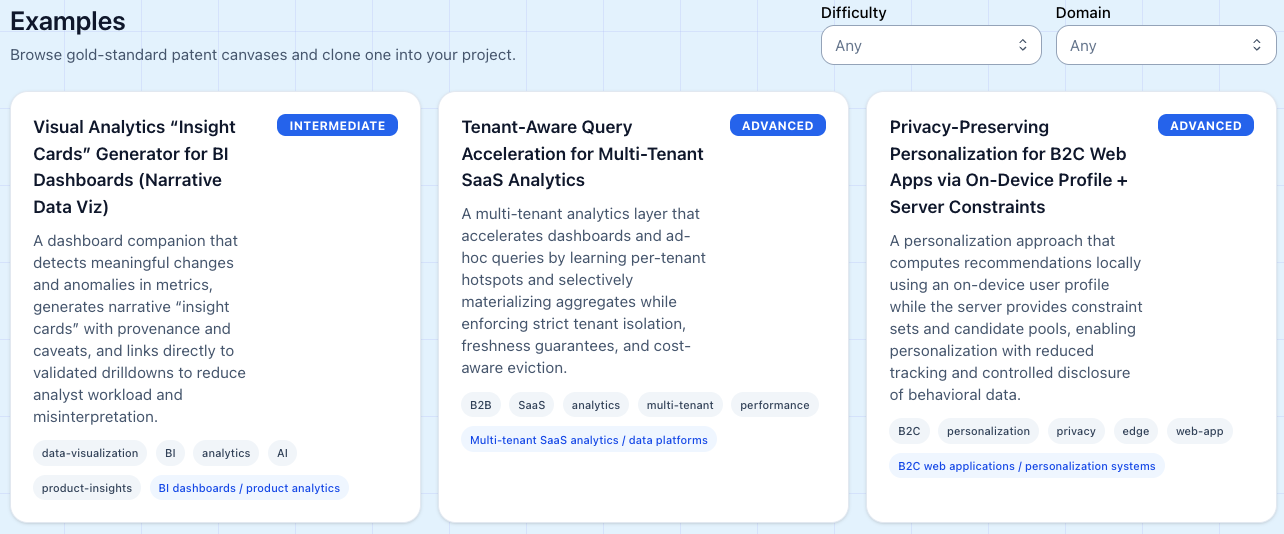Open the Domain filter dropdown
This screenshot has width=1284, height=534.
pyautogui.click(x=1165, y=46)
